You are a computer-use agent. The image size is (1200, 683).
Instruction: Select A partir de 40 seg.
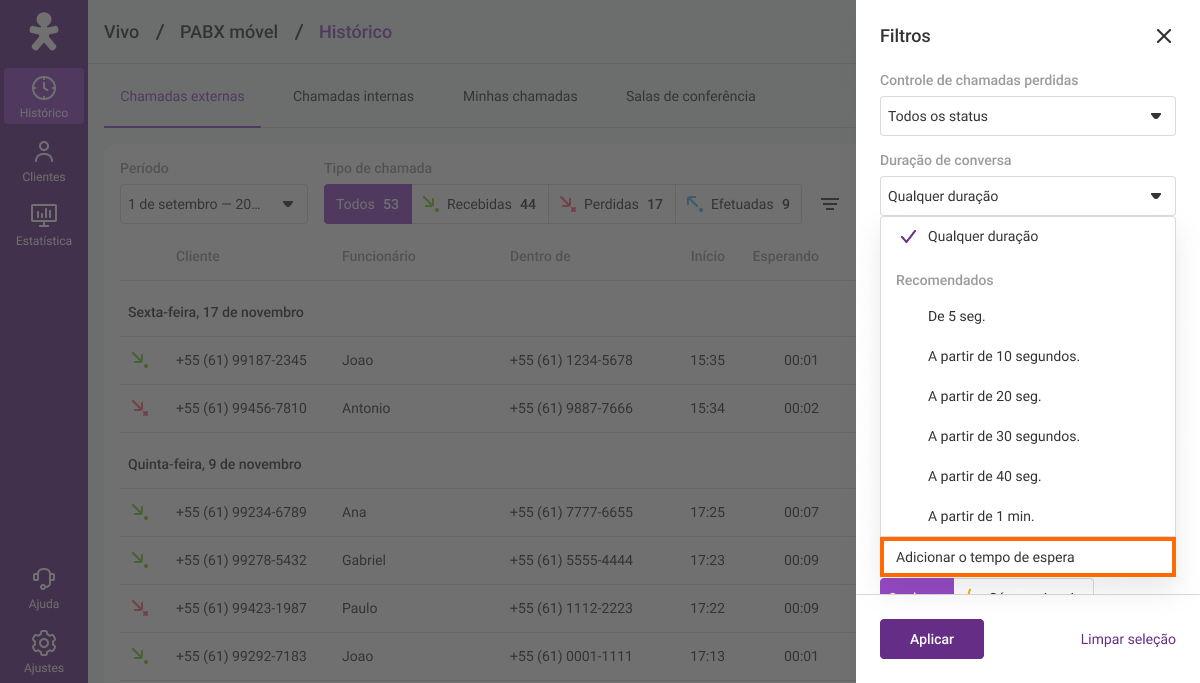pos(1028,476)
